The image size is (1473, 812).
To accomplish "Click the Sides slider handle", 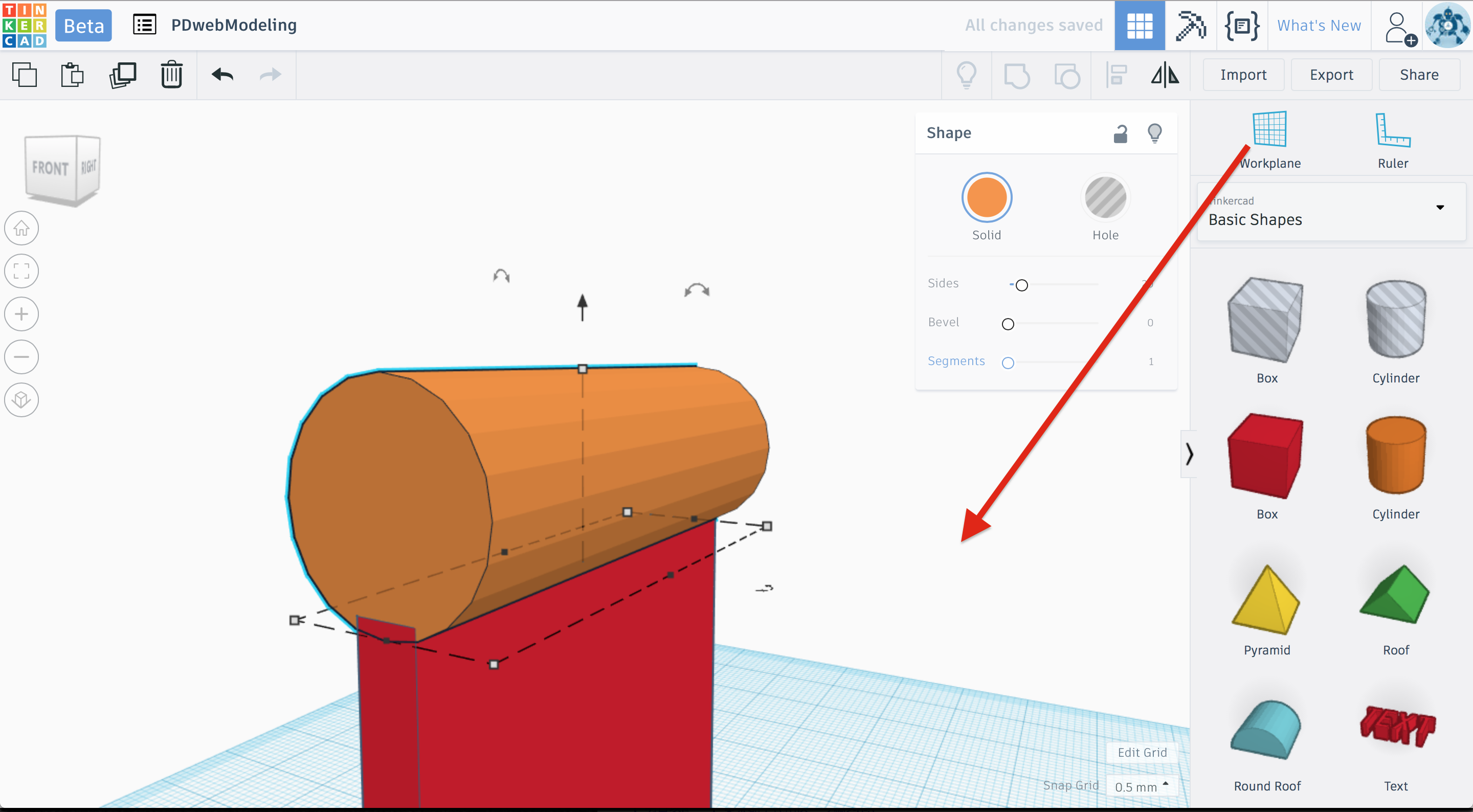I will coord(1022,285).
